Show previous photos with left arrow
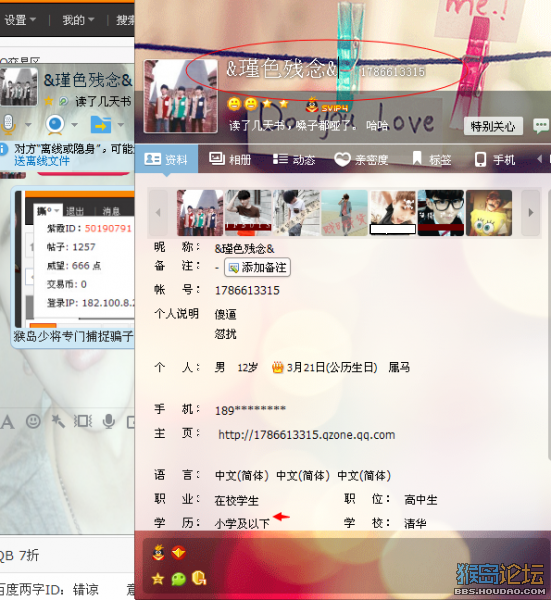Screen dimensions: 551x600 (x=158, y=212)
